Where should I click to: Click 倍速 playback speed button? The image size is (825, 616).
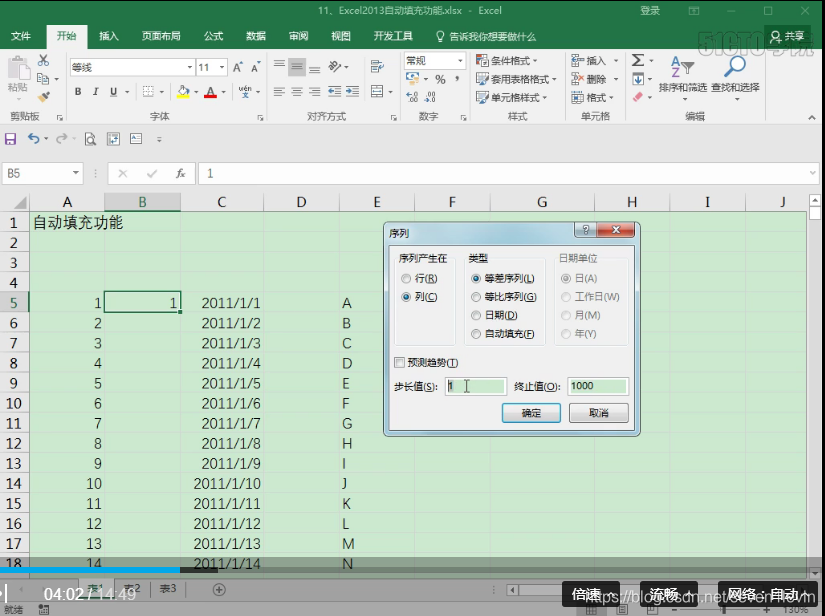591,595
